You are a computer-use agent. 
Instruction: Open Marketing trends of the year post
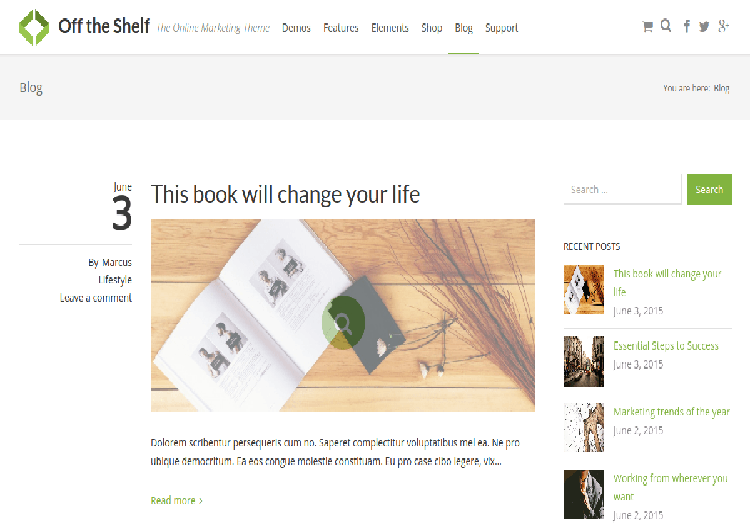click(x=672, y=411)
